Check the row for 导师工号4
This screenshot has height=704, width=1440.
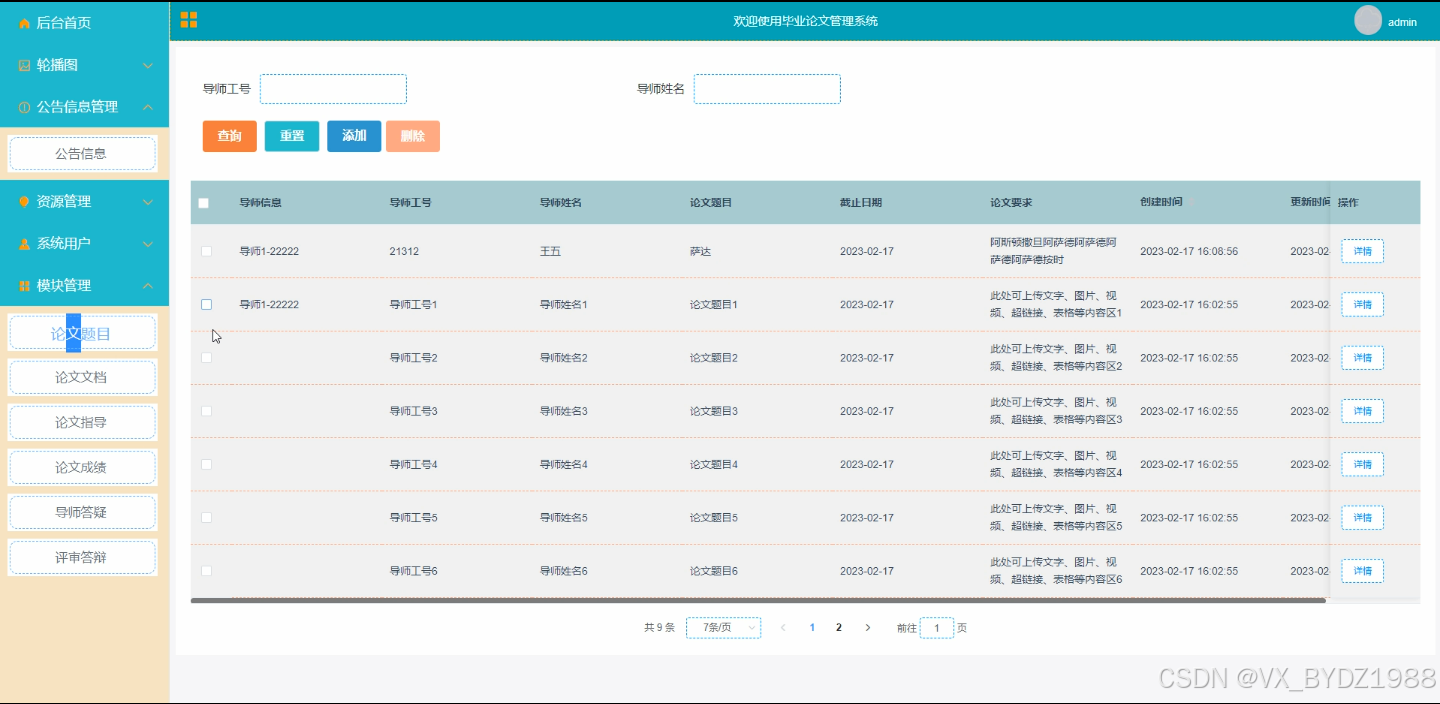point(206,464)
